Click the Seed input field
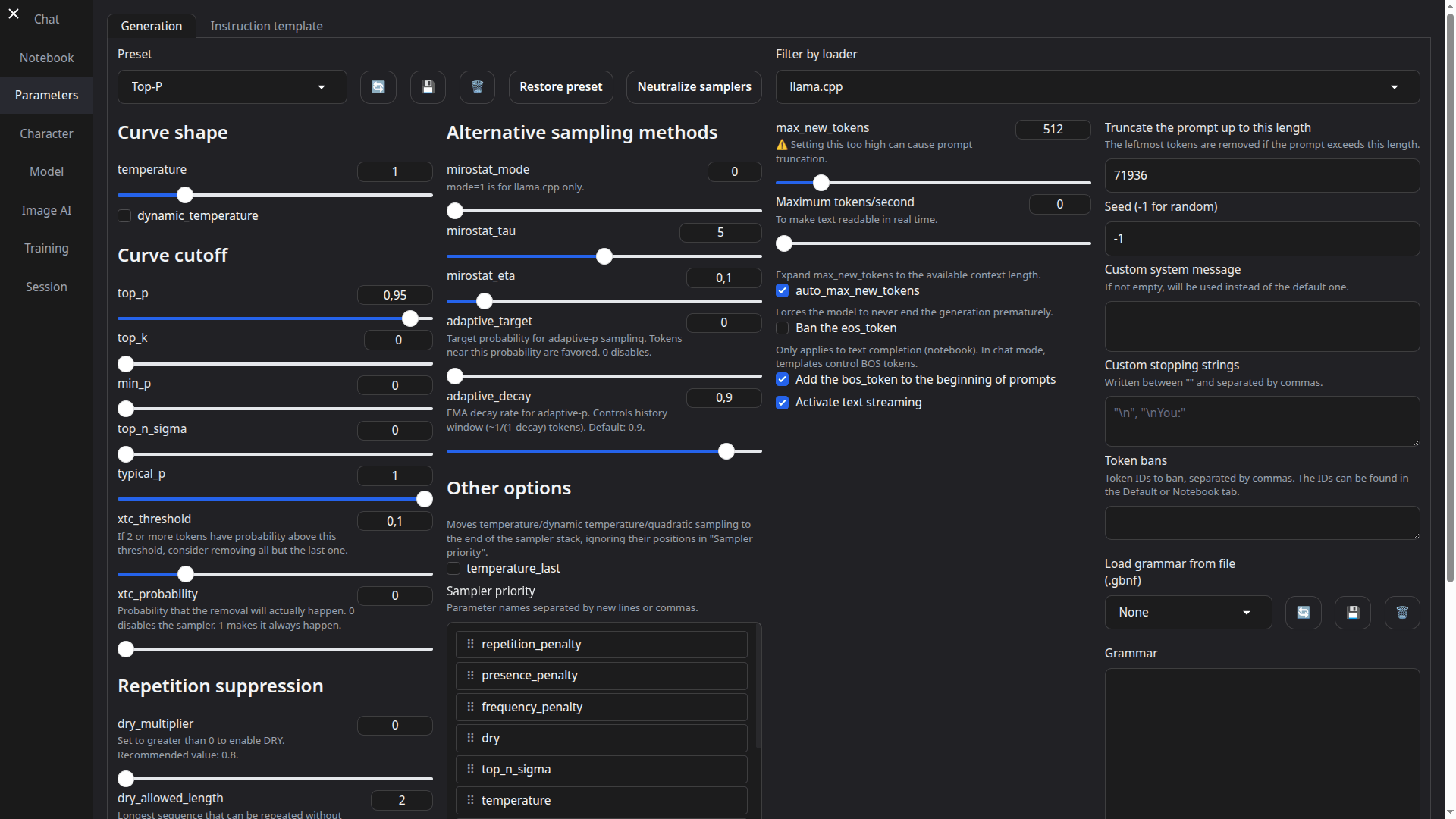The height and width of the screenshot is (819, 1456). 1262,239
